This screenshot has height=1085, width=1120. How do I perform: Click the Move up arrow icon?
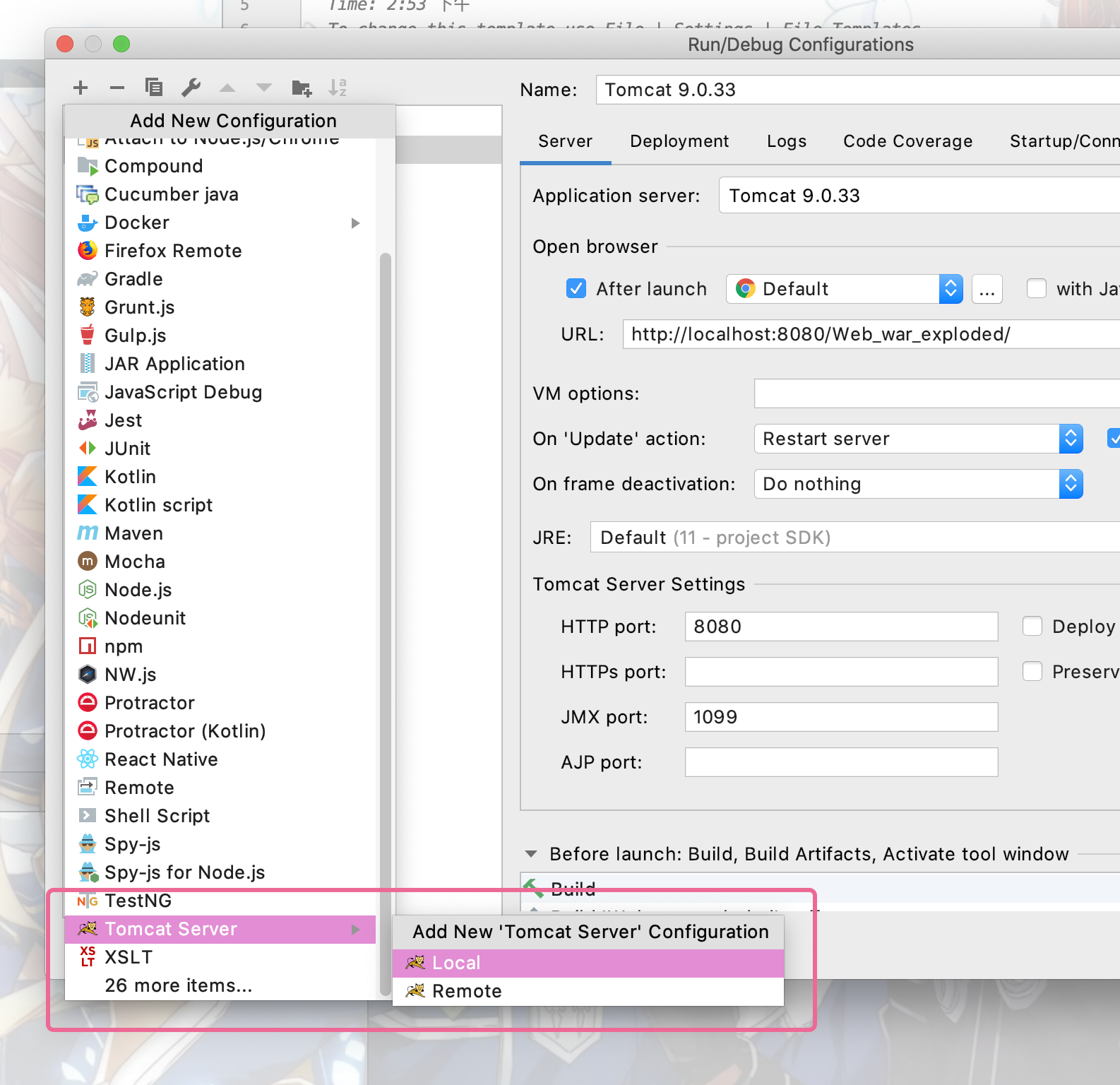coord(227,88)
